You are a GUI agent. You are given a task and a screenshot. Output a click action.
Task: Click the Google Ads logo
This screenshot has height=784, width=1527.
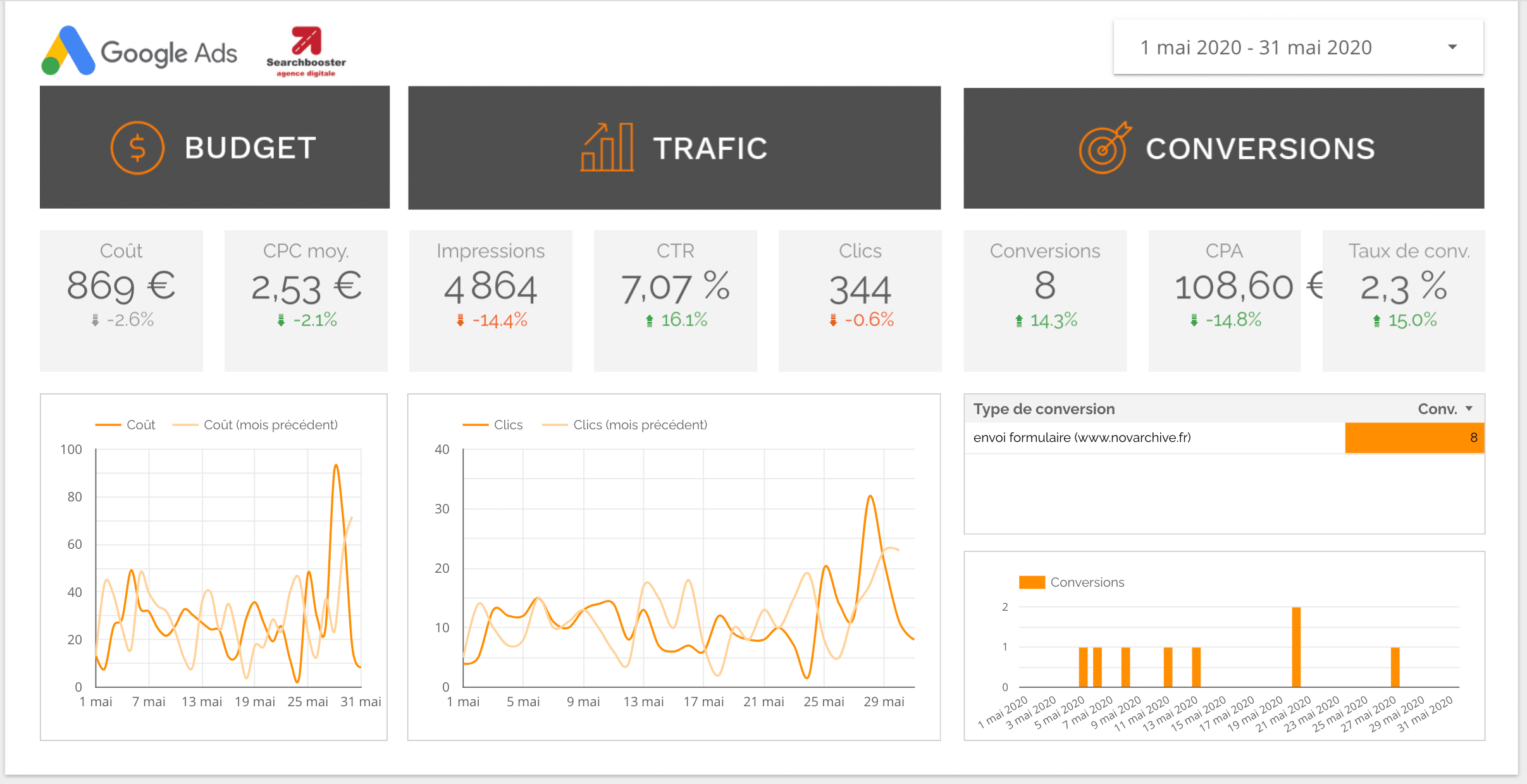[139, 52]
